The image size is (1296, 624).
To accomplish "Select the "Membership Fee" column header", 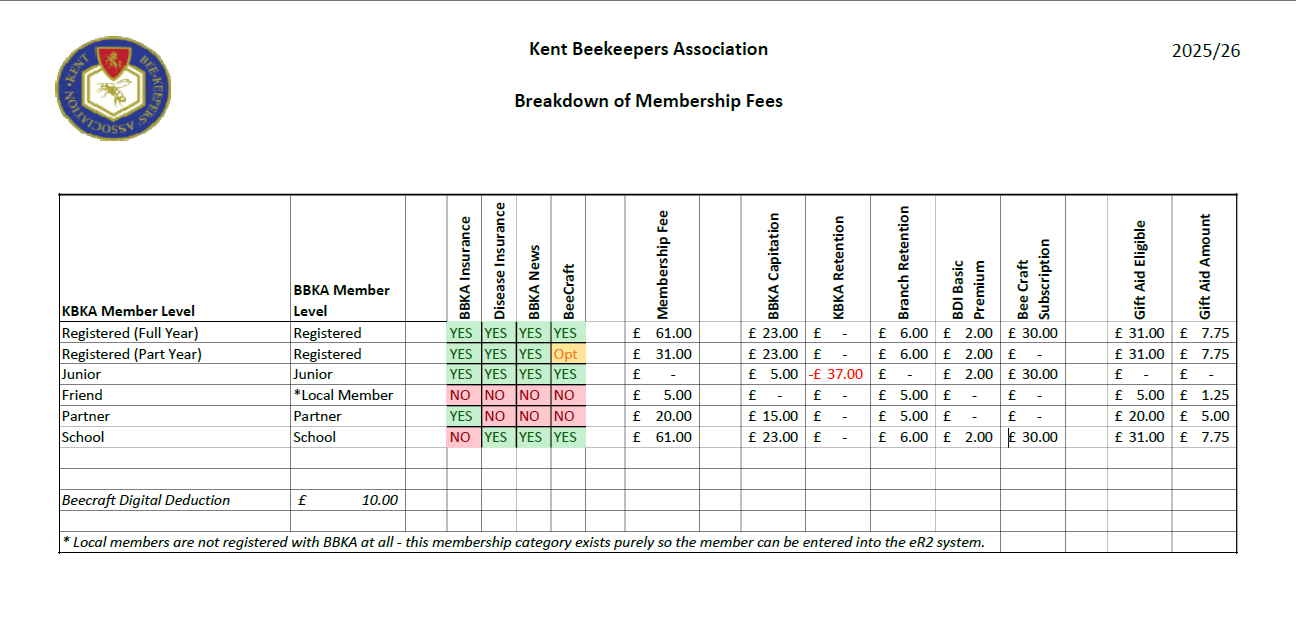I will [662, 262].
